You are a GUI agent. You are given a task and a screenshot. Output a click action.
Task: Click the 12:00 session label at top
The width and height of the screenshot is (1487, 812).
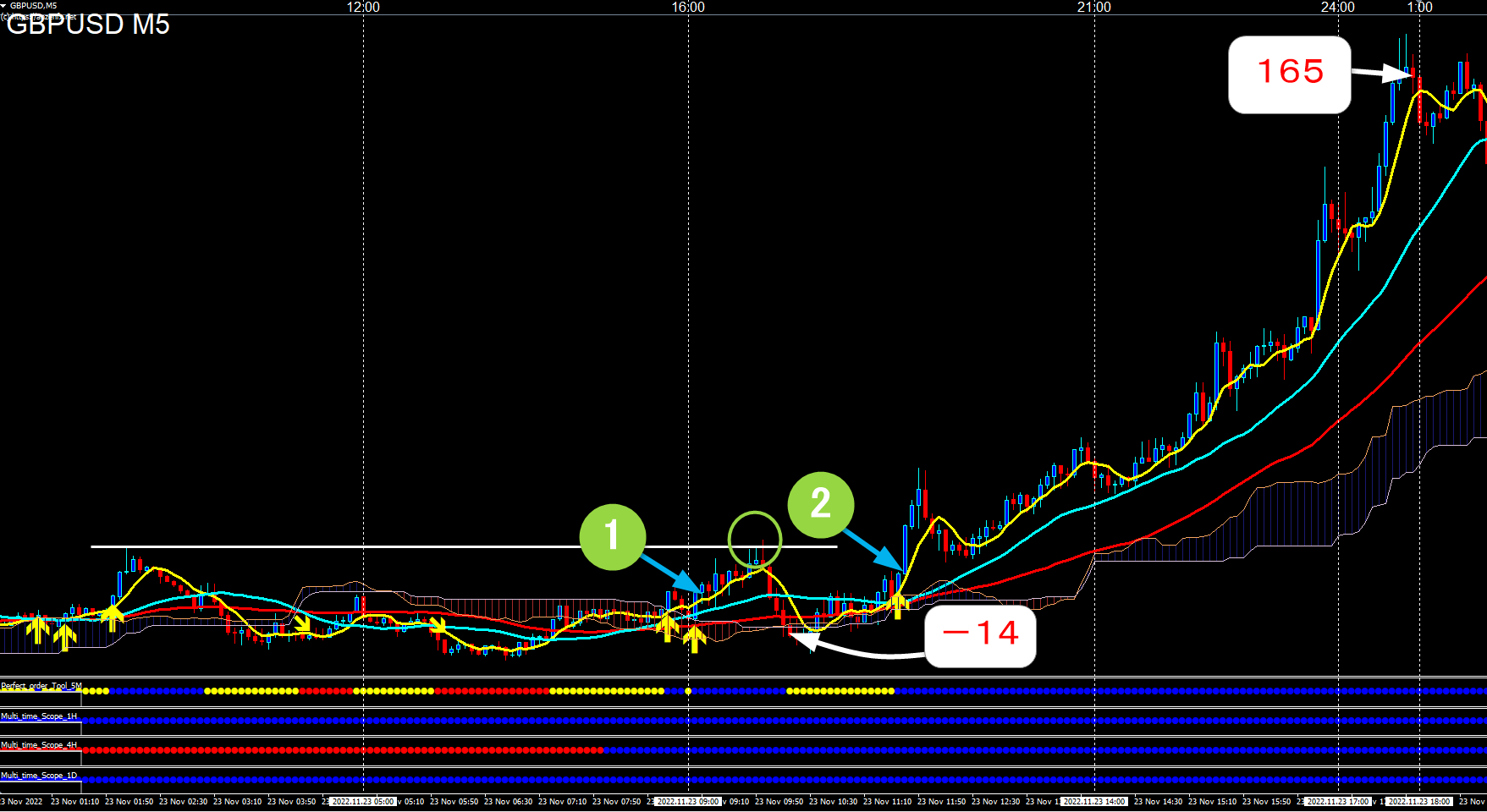click(363, 7)
